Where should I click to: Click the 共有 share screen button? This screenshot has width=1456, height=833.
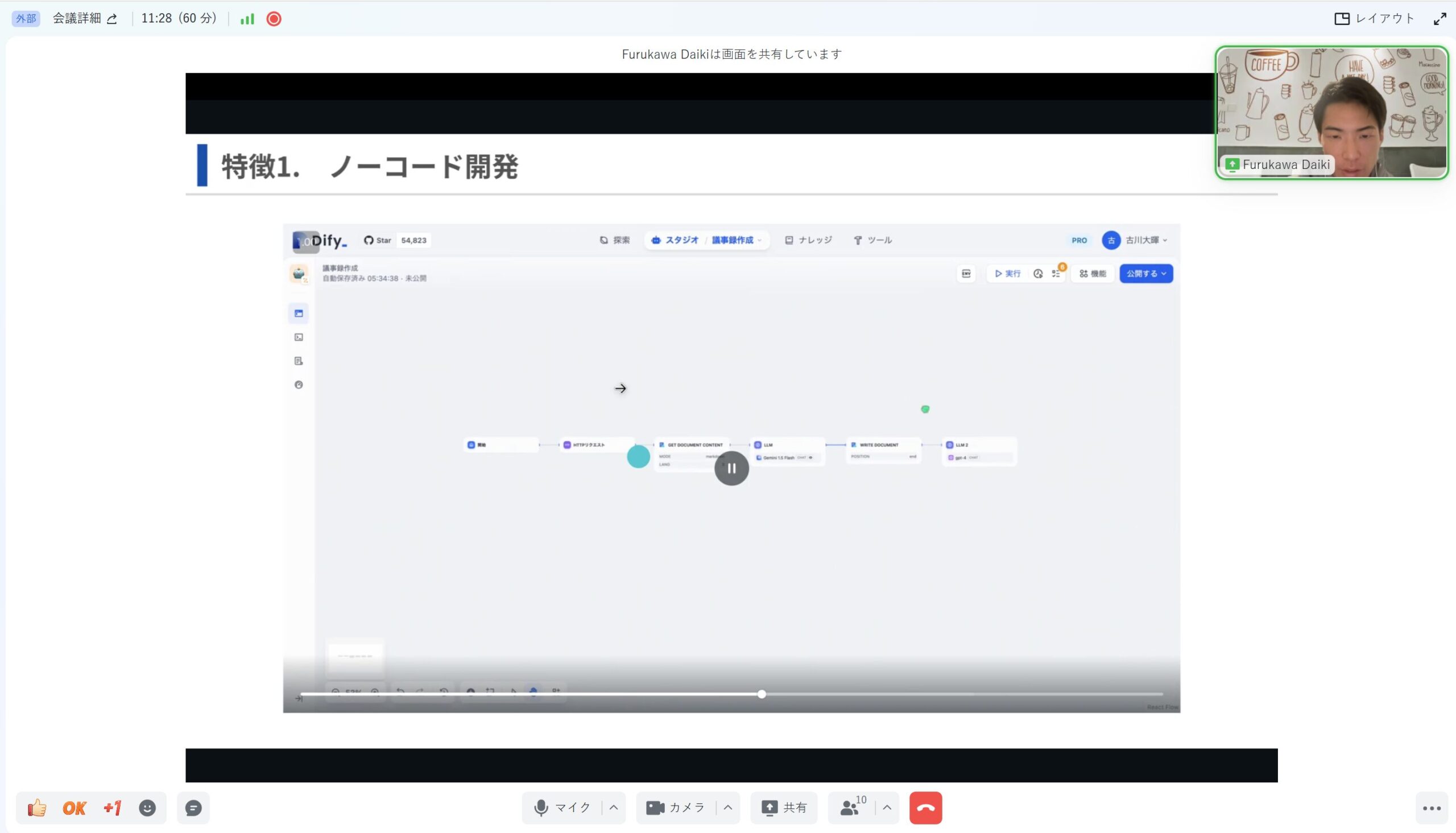pos(784,807)
